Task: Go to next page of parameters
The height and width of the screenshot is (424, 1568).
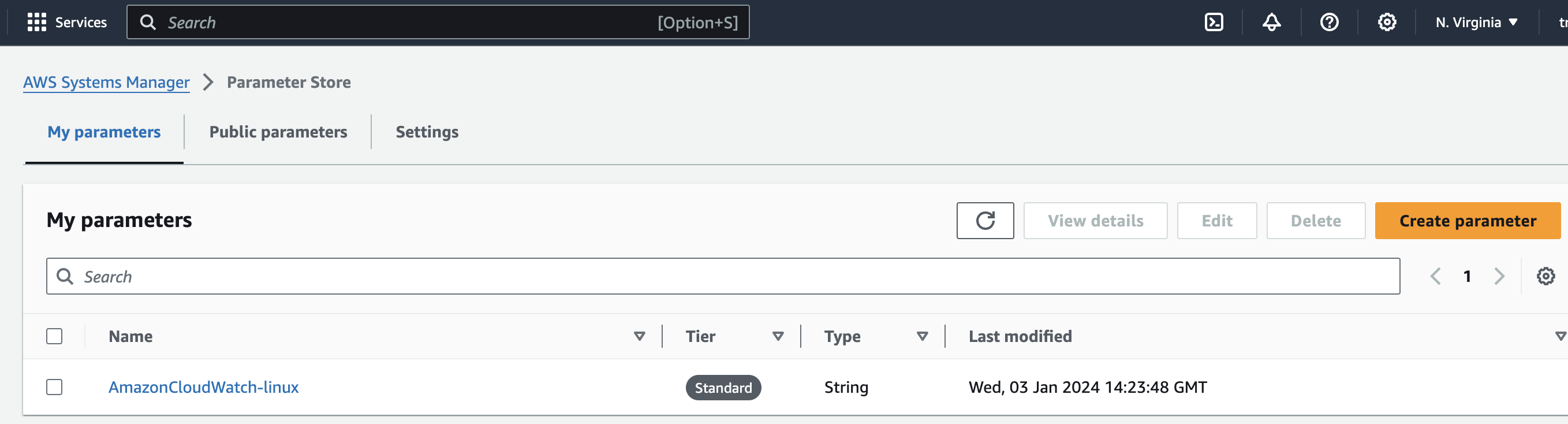Action: pos(1499,277)
